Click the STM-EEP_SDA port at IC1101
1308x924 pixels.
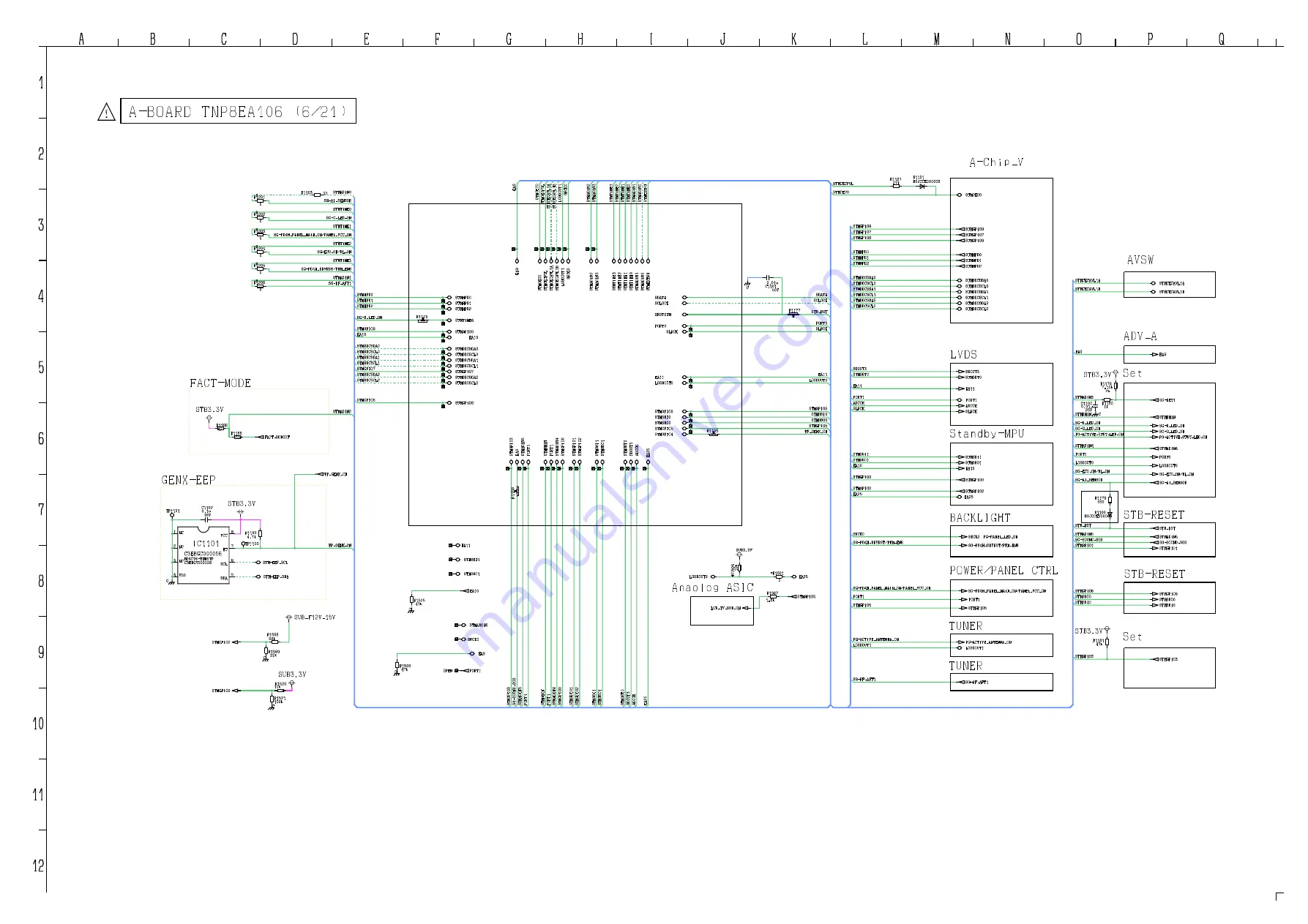272,576
